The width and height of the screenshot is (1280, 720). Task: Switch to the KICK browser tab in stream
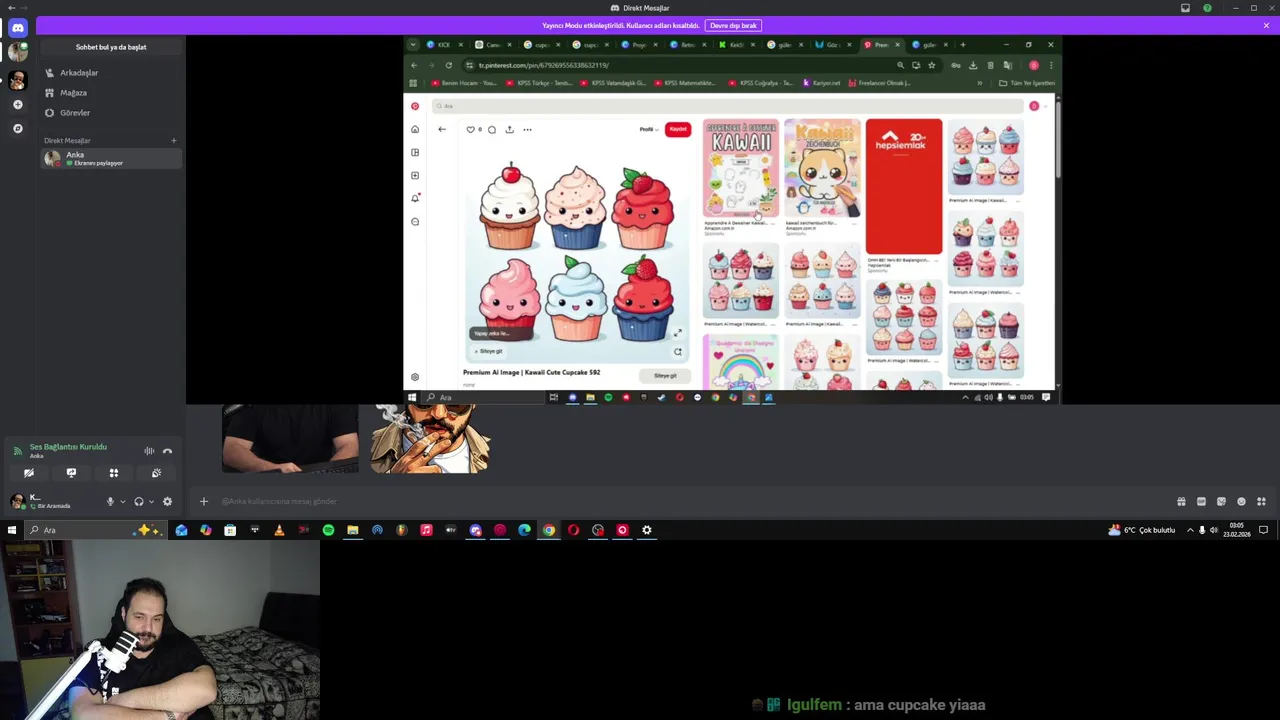pyautogui.click(x=445, y=45)
